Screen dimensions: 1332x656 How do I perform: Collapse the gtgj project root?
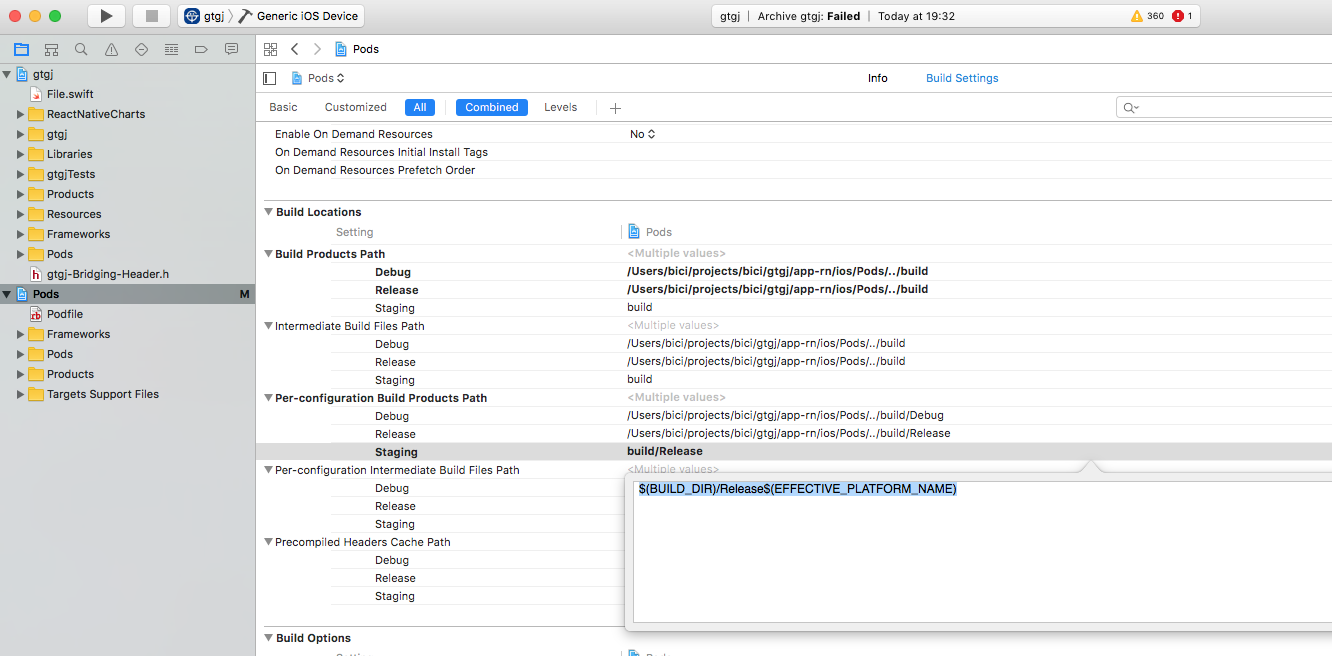(7, 74)
